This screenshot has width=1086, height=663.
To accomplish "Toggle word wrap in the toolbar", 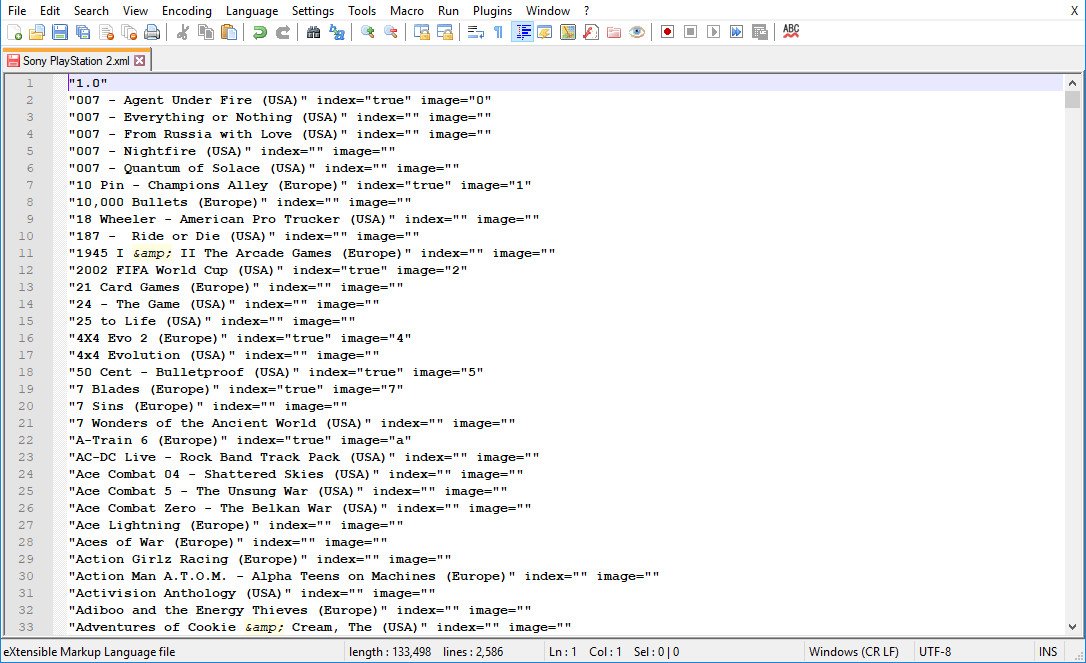I will pos(476,32).
